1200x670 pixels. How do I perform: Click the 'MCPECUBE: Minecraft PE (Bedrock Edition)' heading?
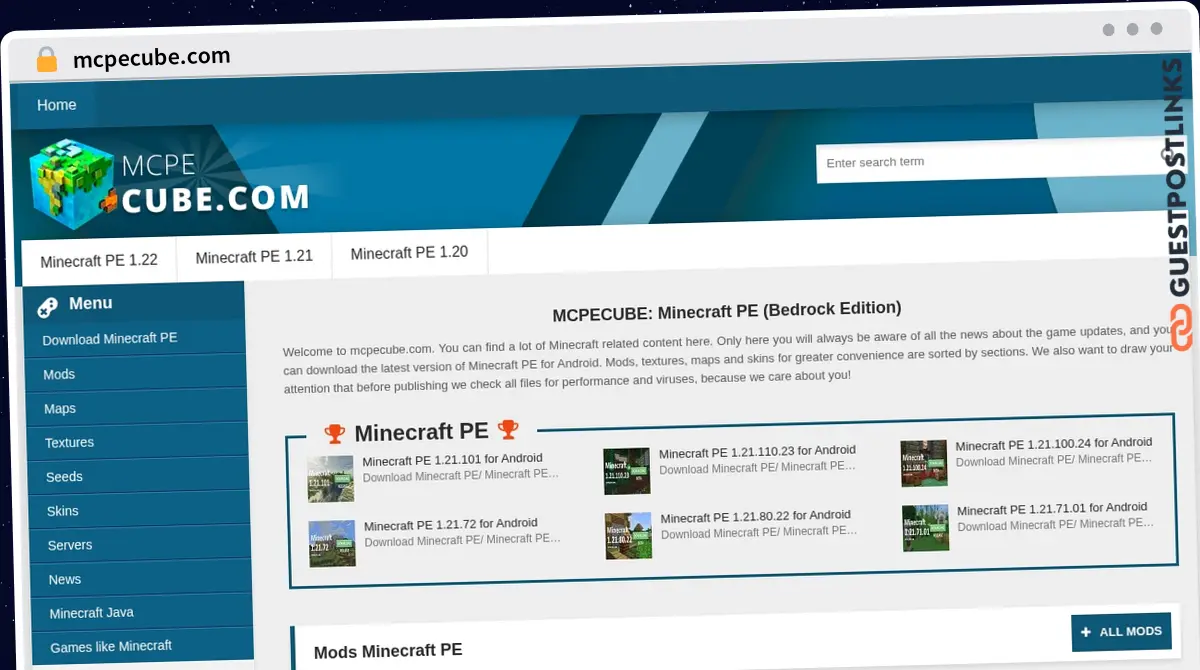[727, 311]
